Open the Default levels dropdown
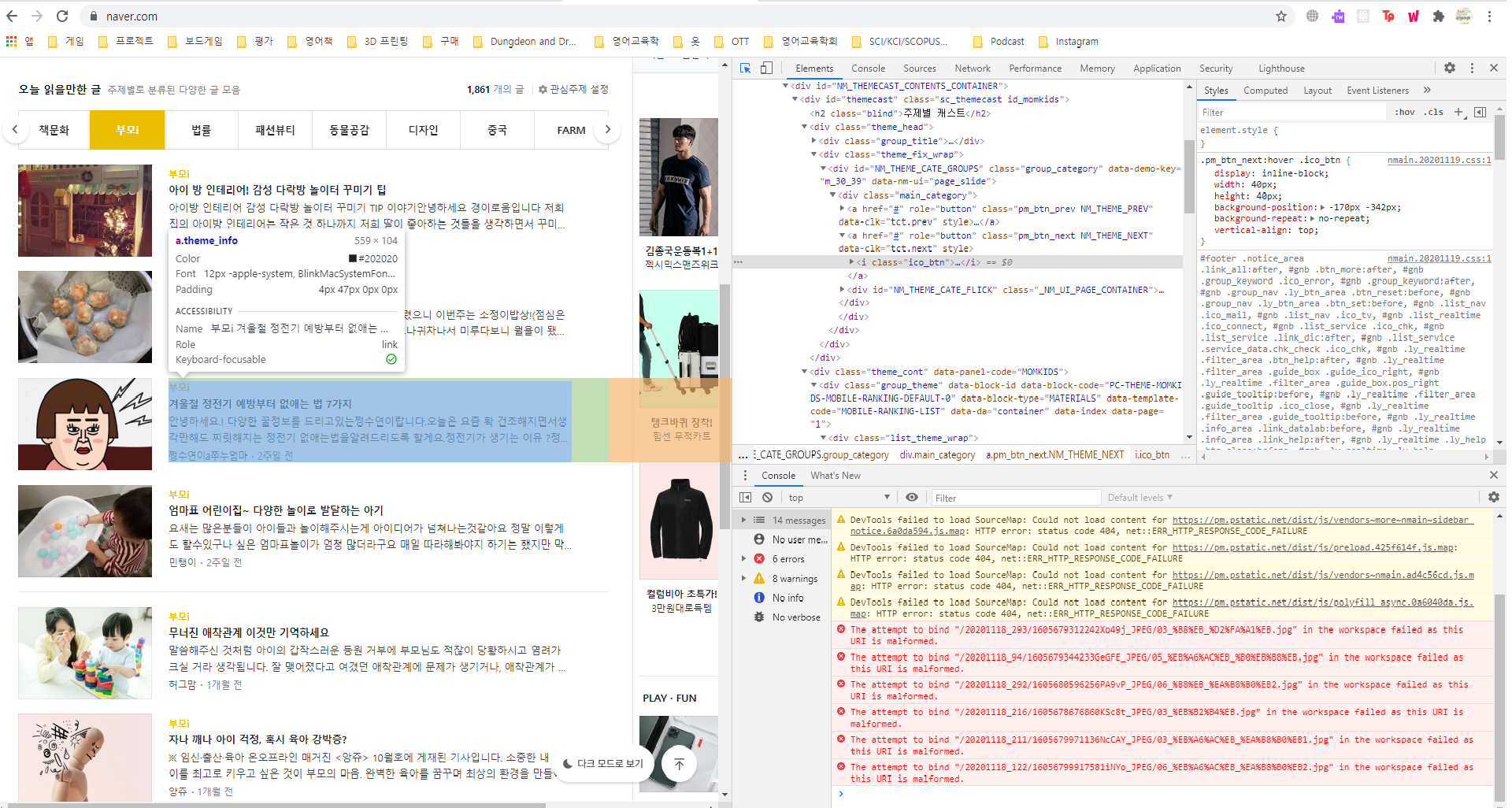The width and height of the screenshot is (1512, 808). pos(1140,497)
